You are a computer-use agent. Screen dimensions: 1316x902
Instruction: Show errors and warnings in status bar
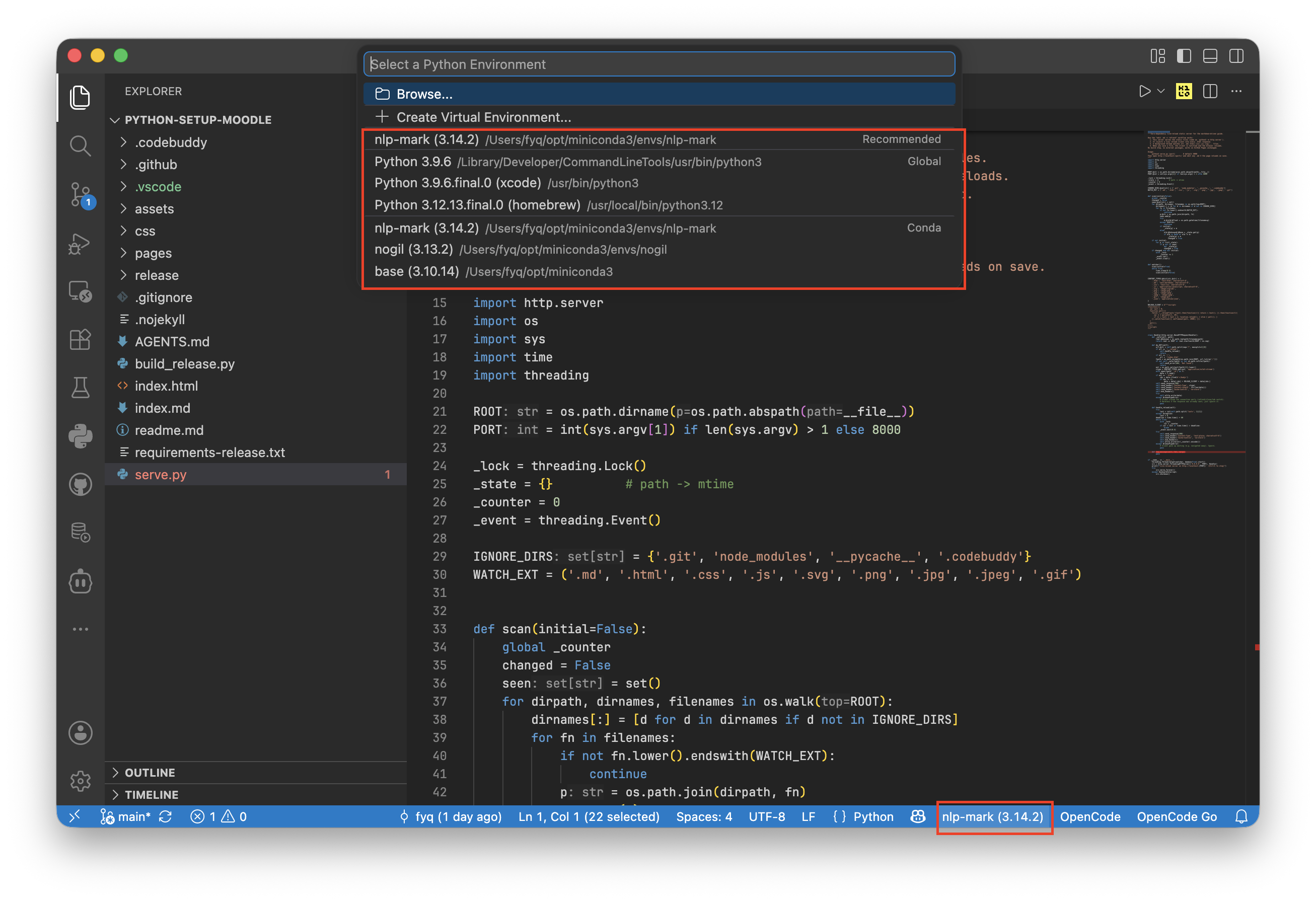(218, 816)
